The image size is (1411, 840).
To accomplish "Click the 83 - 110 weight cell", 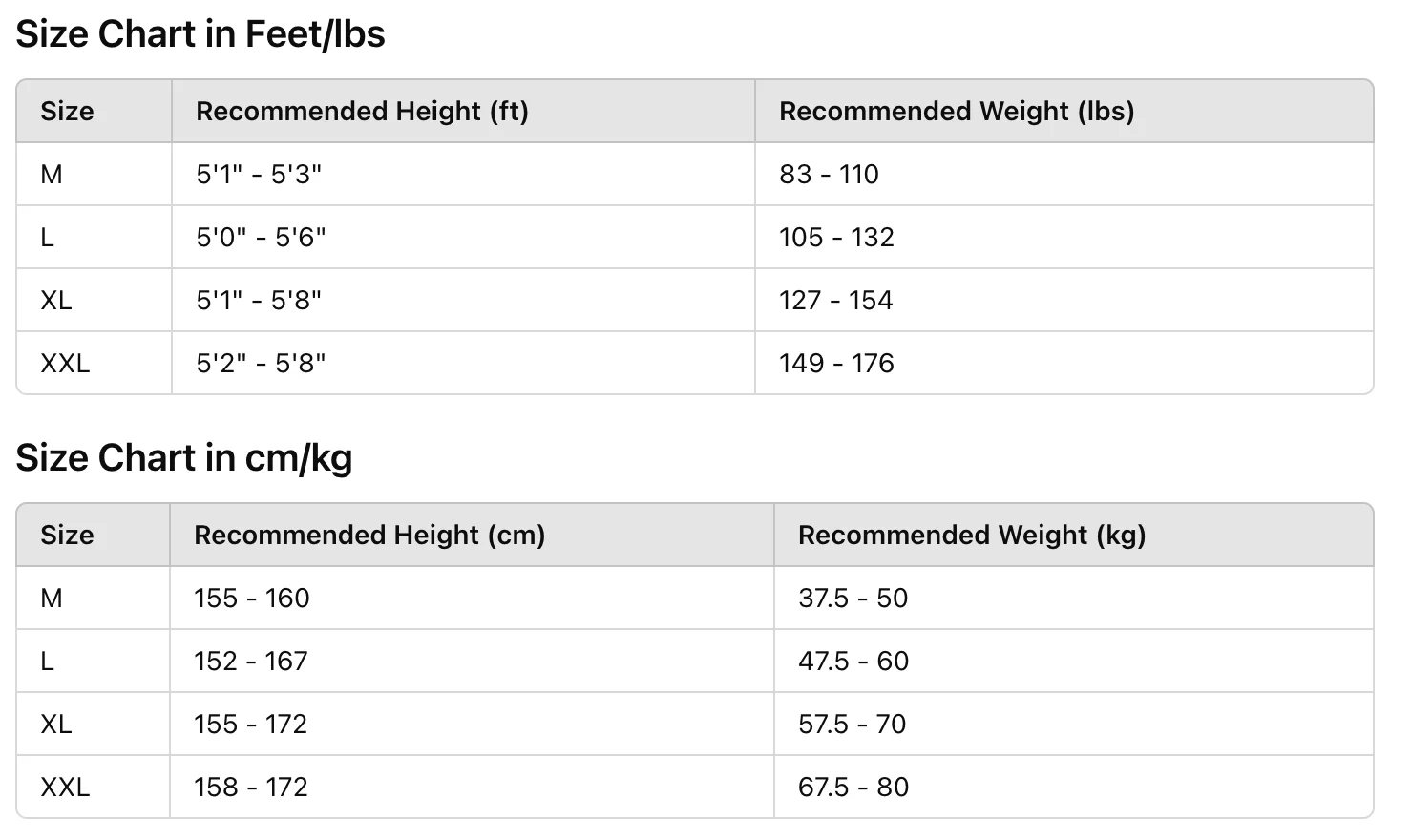I will point(829,175).
